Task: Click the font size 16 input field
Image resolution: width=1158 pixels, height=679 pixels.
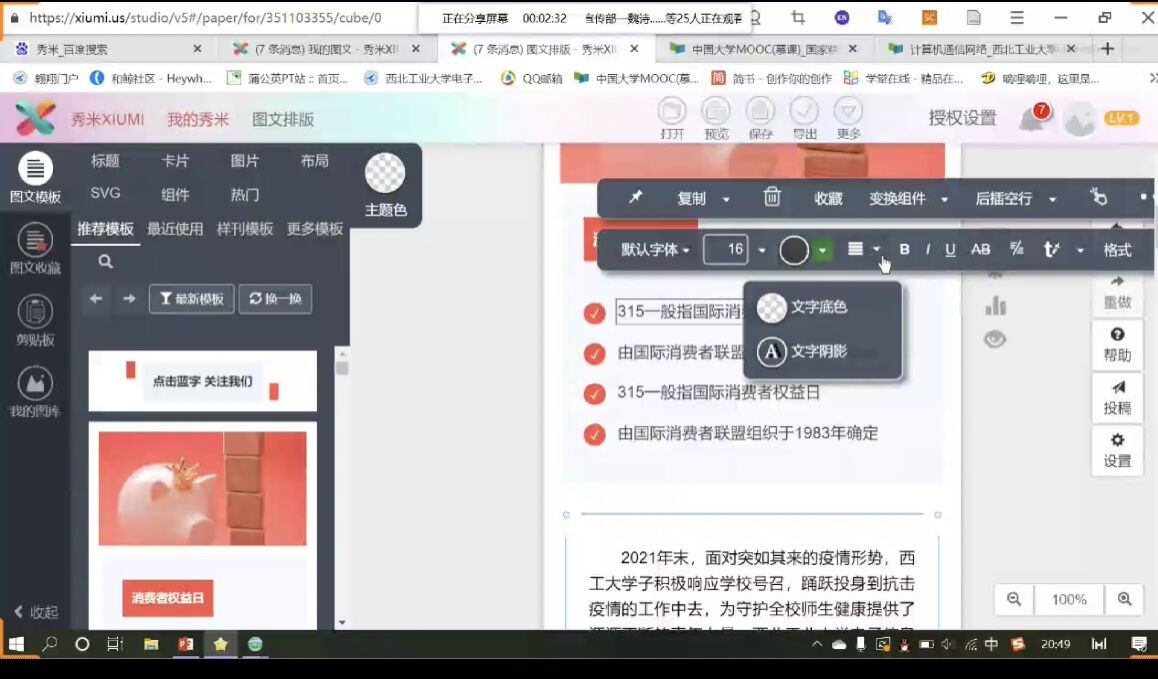Action: coord(725,250)
